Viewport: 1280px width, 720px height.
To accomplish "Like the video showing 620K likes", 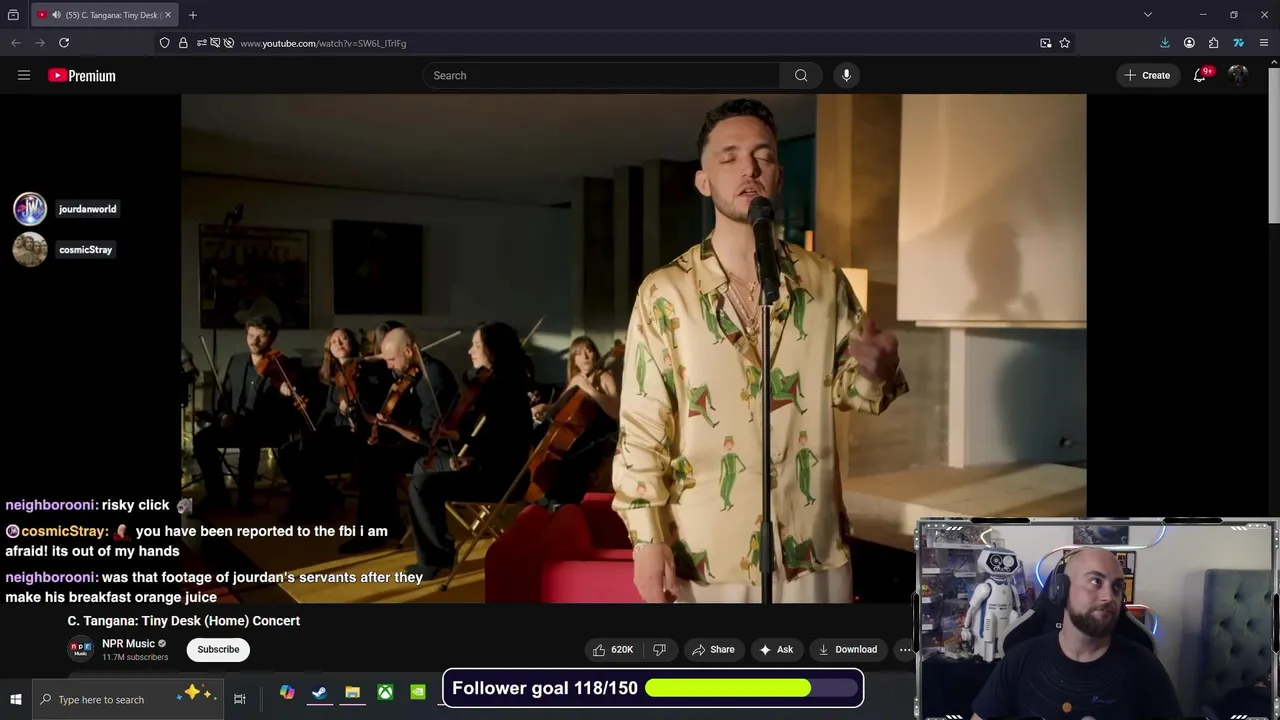I will pyautogui.click(x=613, y=649).
